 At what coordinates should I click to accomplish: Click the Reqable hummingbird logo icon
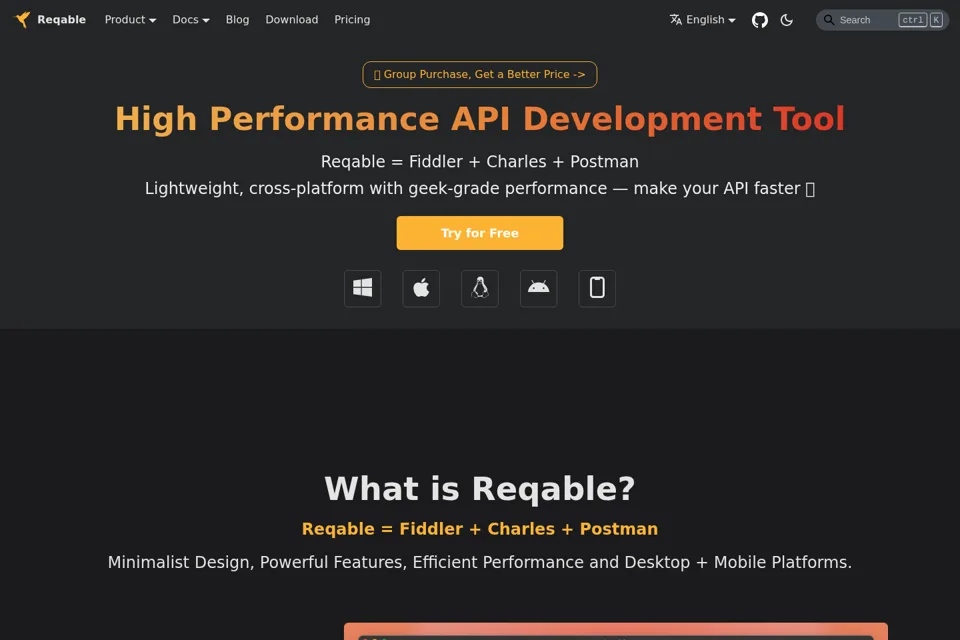coord(22,20)
